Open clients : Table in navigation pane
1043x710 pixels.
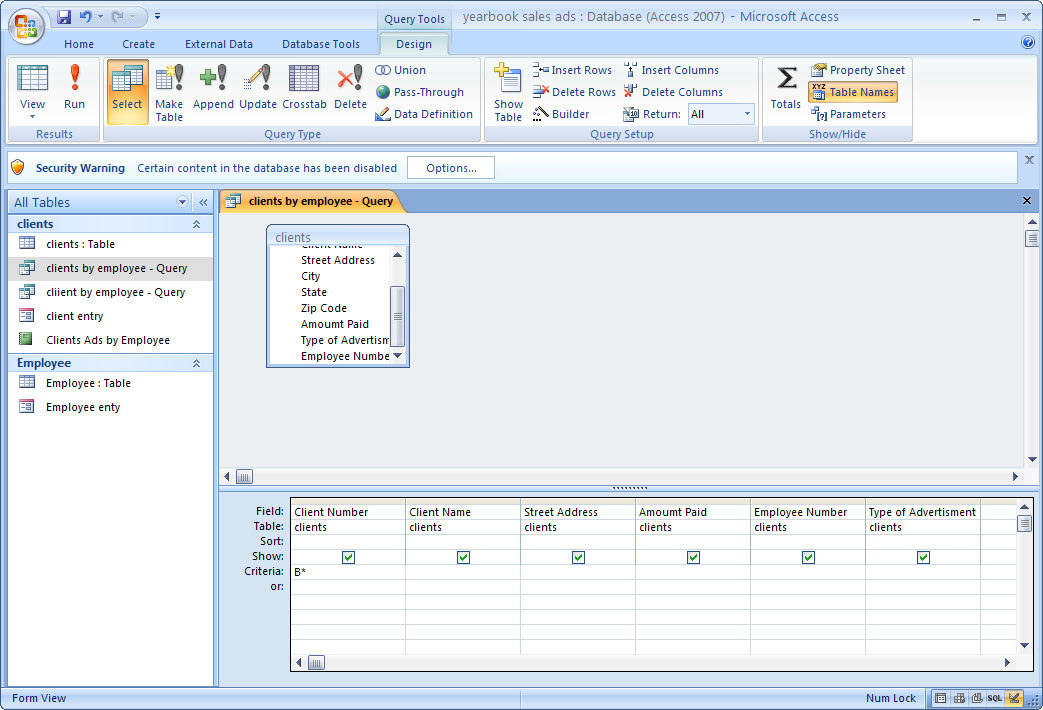click(x=80, y=244)
